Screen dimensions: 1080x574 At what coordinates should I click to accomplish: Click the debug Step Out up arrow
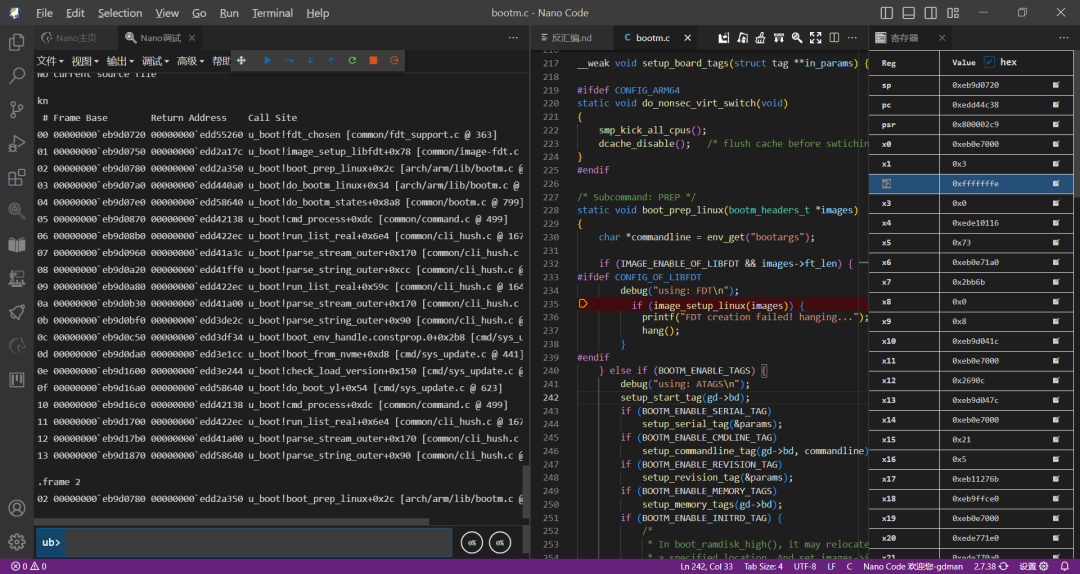tap(331, 61)
